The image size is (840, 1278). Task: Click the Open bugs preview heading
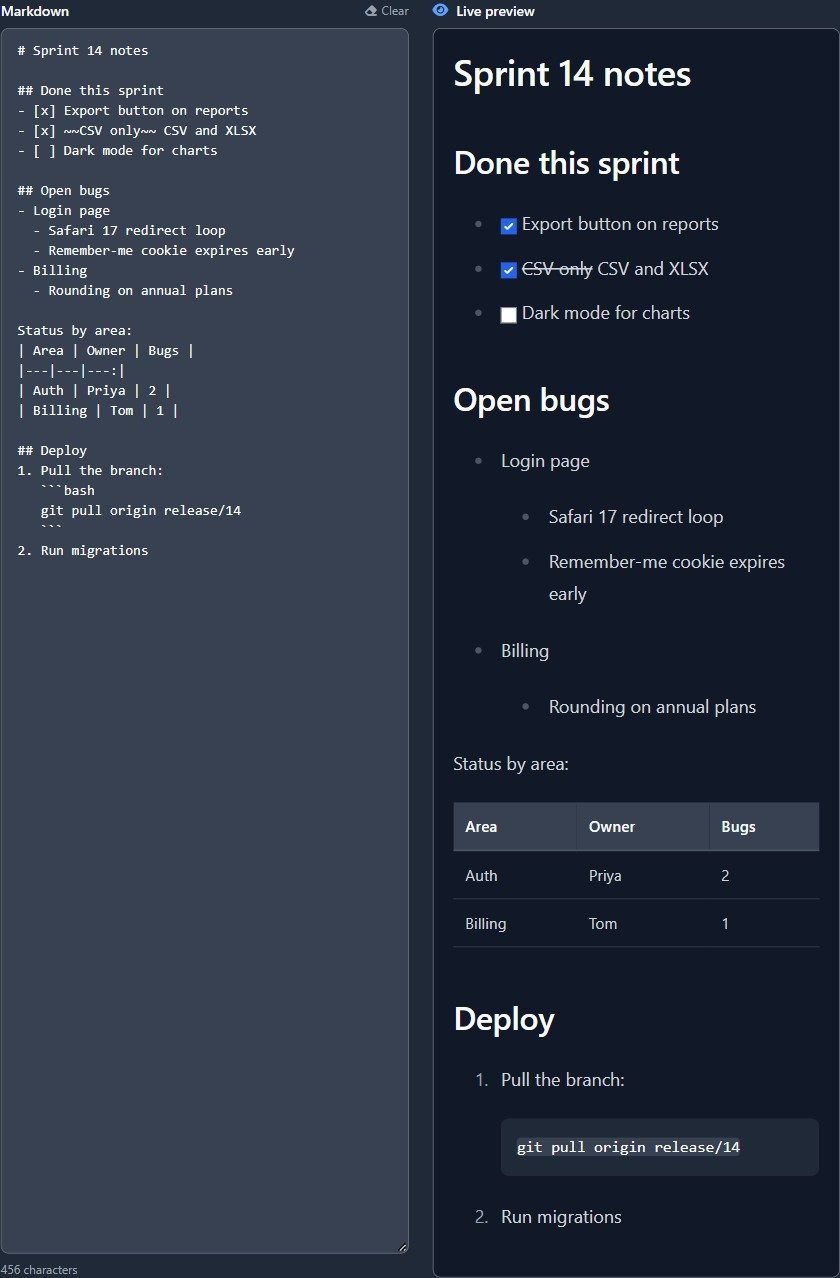click(531, 400)
